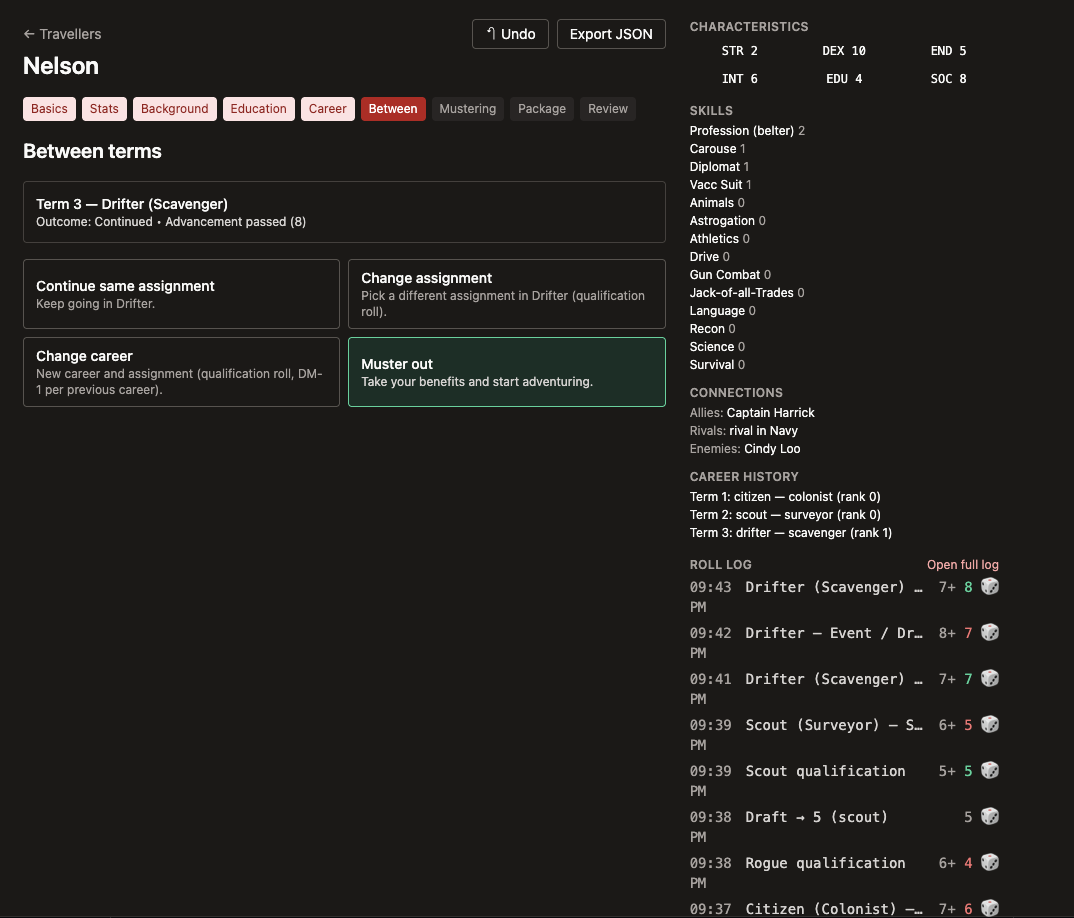Click the EDU 4 characteristic
This screenshot has width=1074, height=918.
coord(844,79)
